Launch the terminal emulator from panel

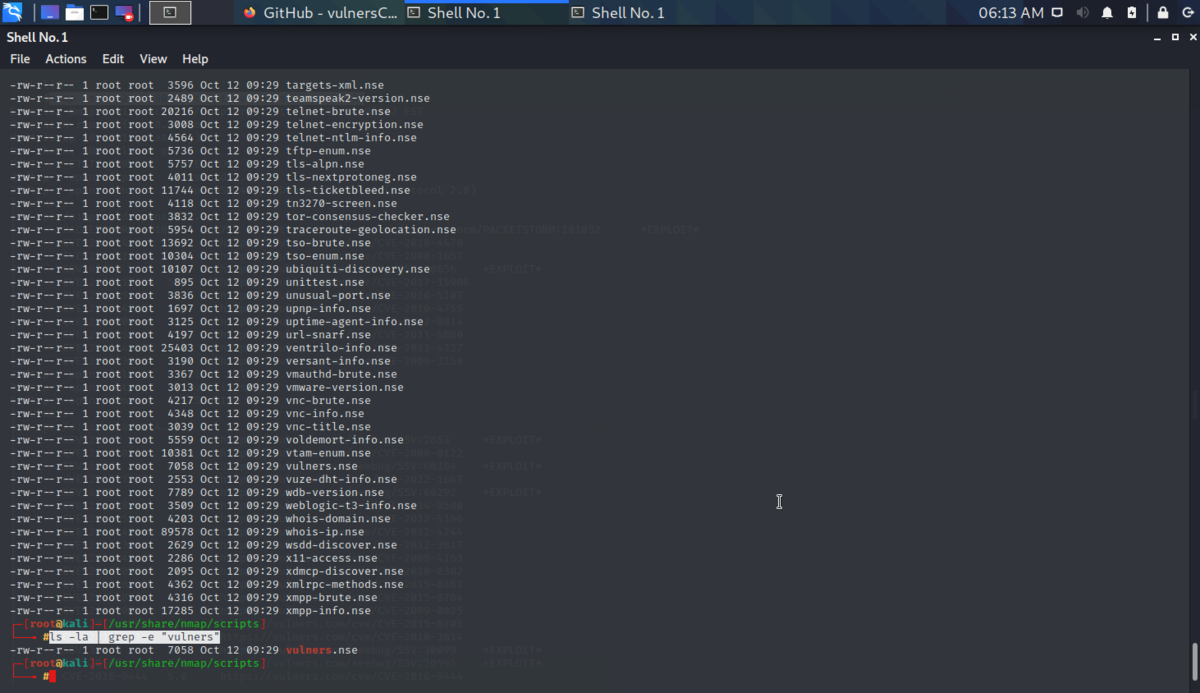coord(100,13)
